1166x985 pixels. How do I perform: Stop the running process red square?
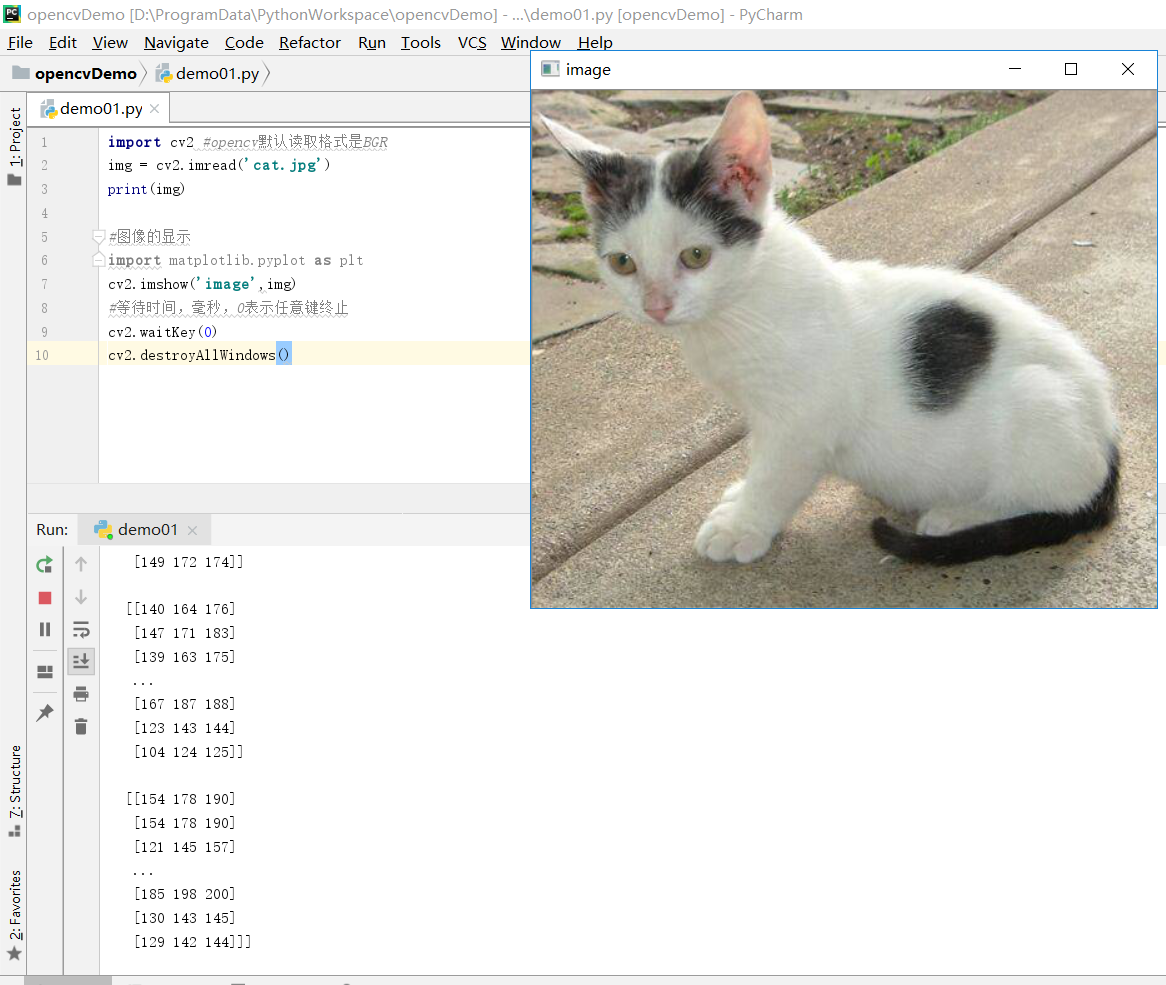click(x=45, y=598)
